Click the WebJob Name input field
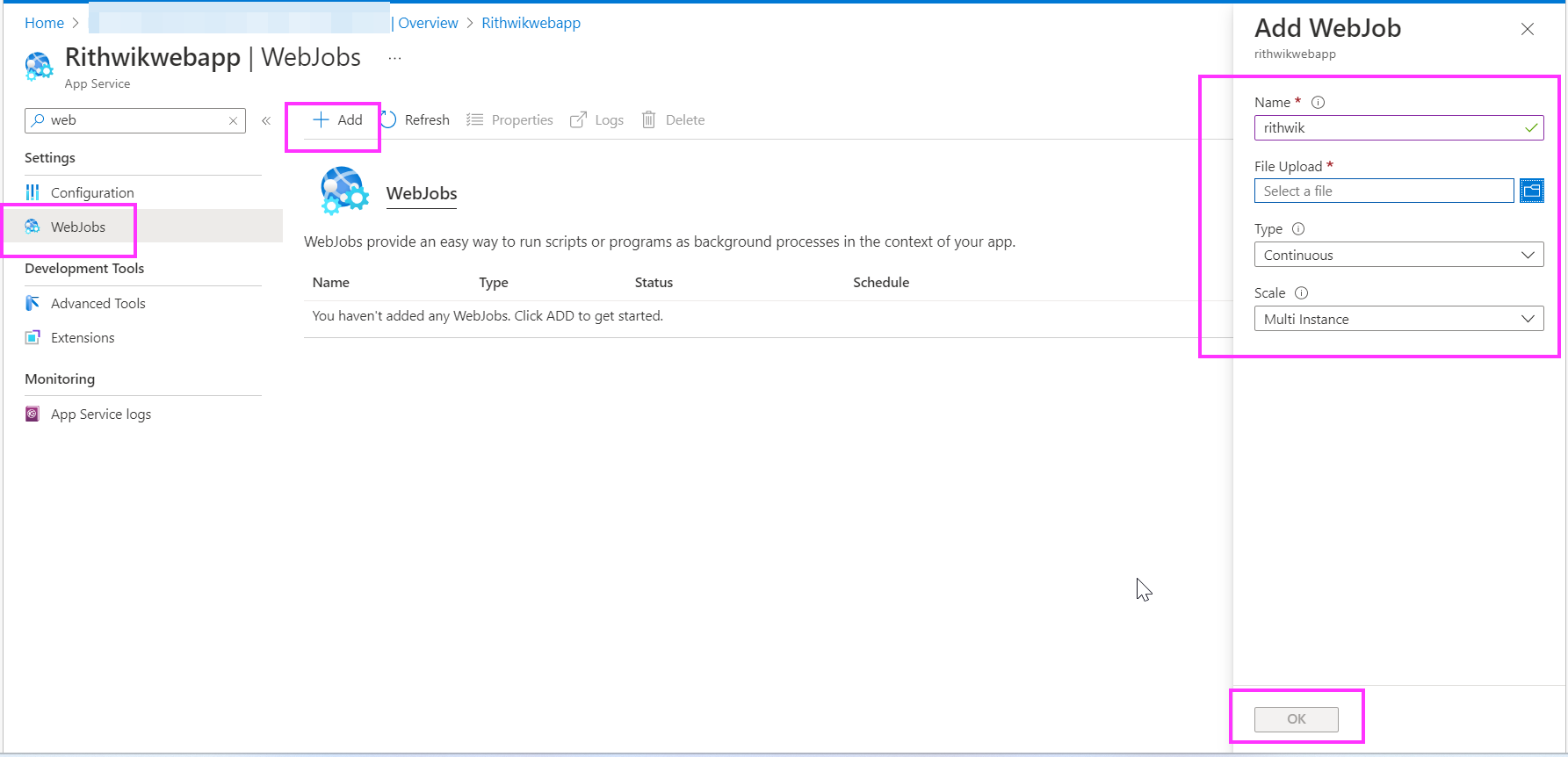 point(1398,128)
